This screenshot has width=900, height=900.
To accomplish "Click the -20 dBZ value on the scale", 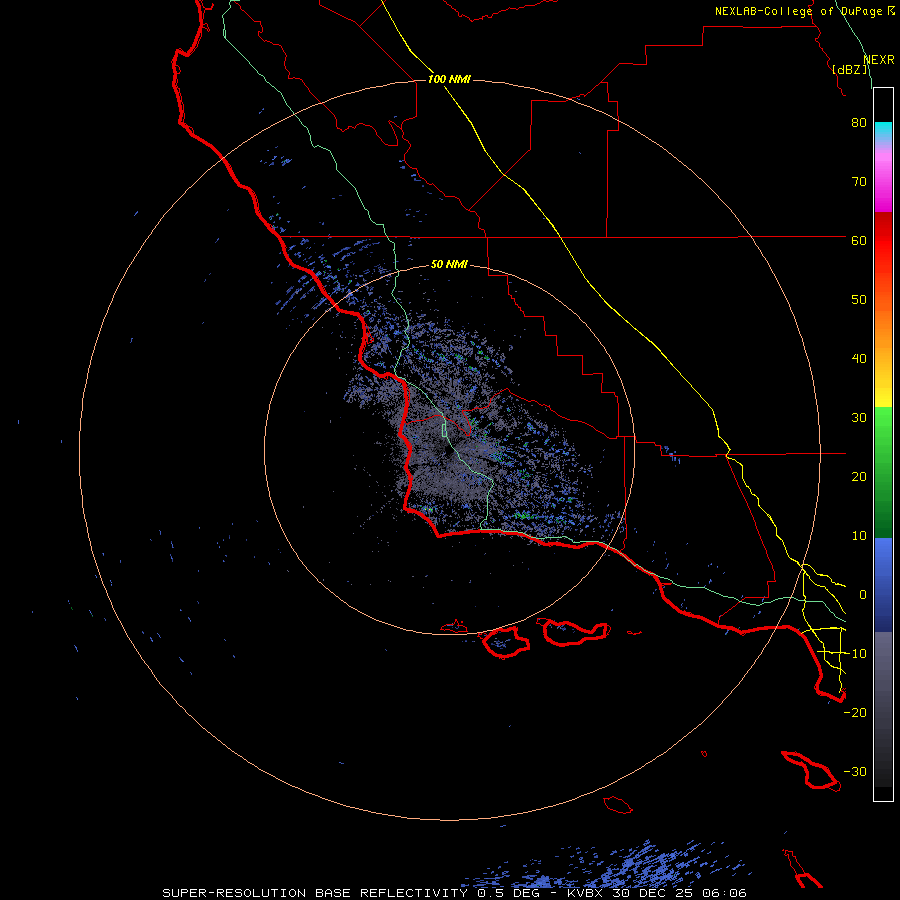I will [x=855, y=713].
